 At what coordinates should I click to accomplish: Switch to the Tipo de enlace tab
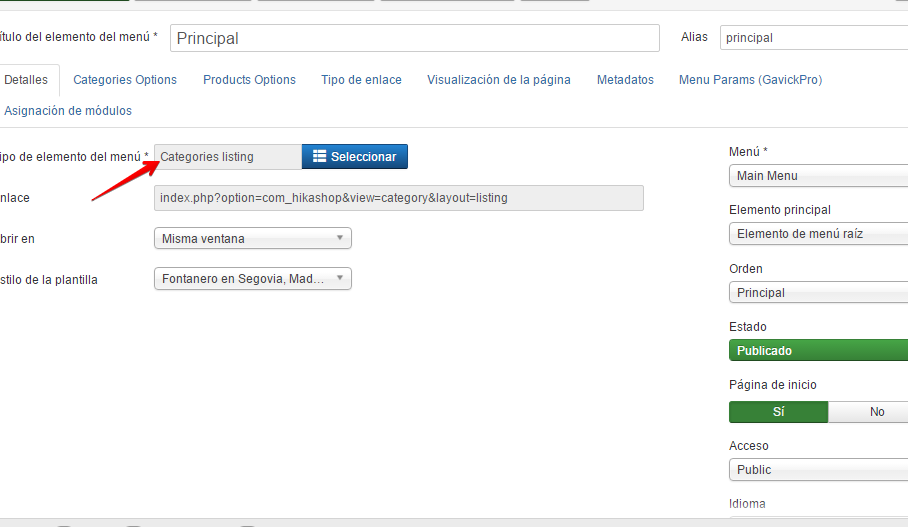(361, 80)
